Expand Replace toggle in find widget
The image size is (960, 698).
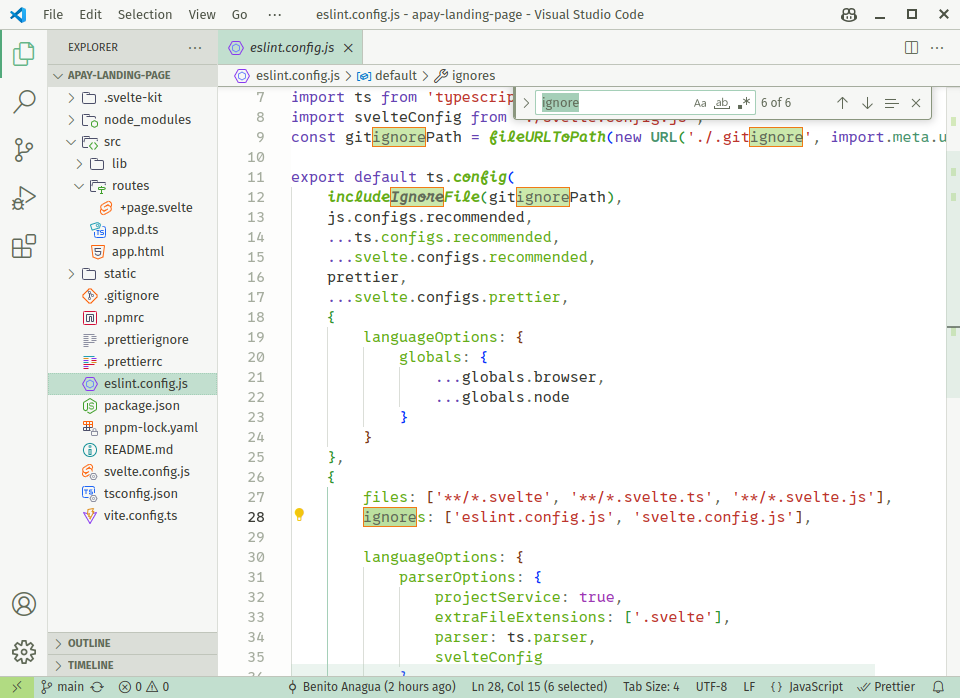pos(526,103)
